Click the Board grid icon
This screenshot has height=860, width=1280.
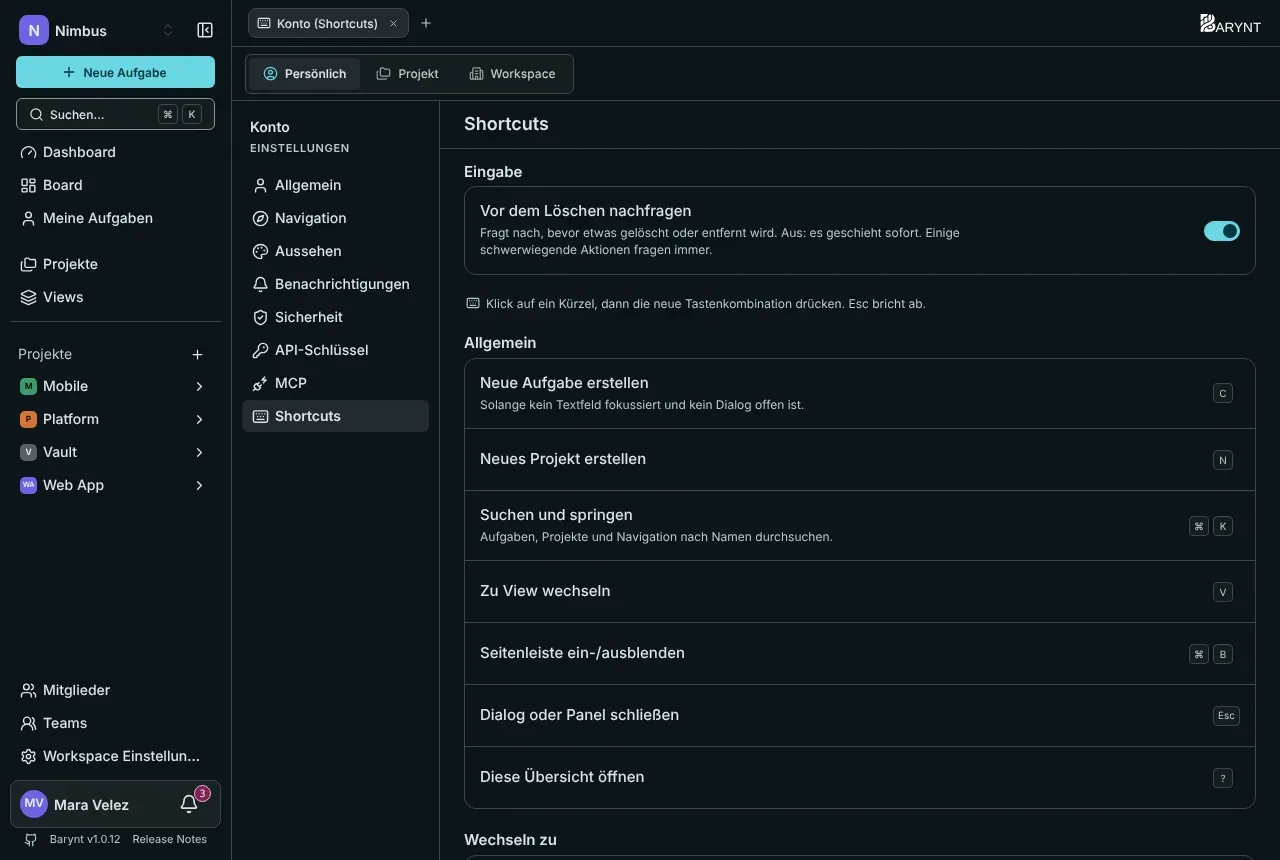point(28,185)
